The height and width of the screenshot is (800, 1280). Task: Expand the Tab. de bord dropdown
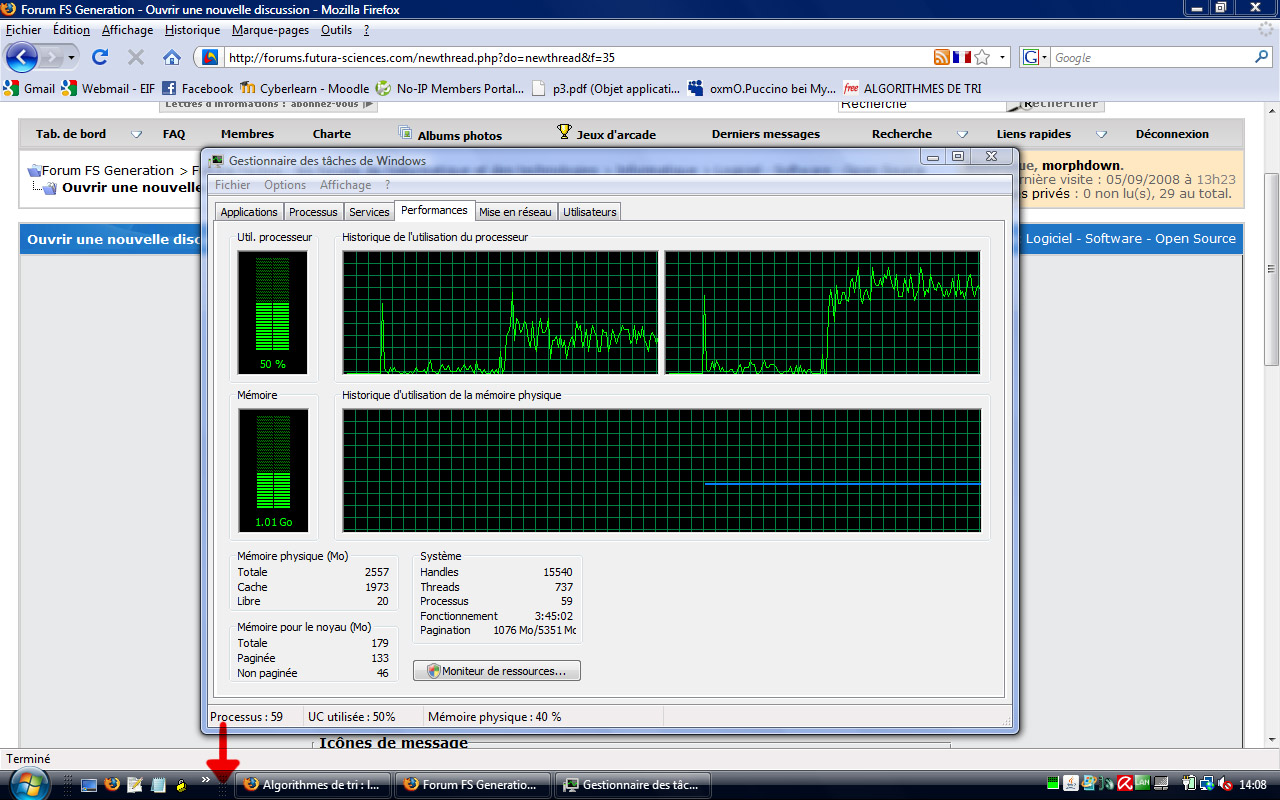pyautogui.click(x=137, y=134)
